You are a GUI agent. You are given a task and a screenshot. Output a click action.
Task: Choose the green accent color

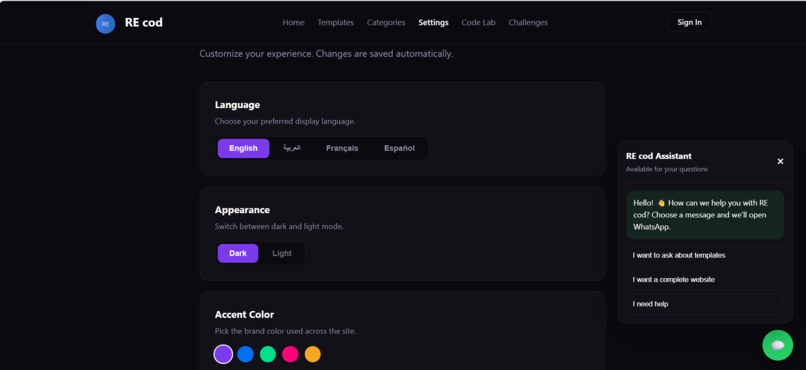[268, 354]
